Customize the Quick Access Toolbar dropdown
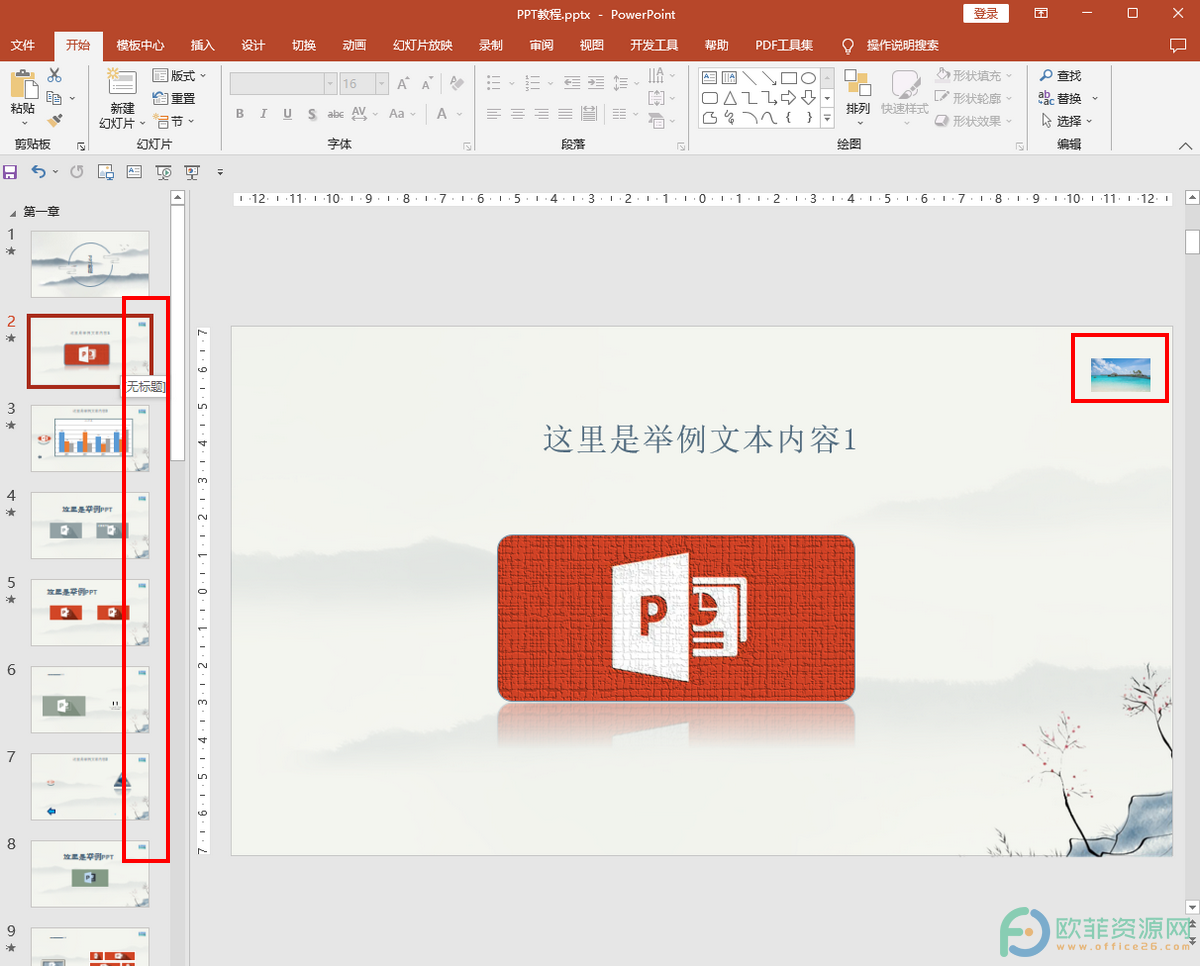The width and height of the screenshot is (1200, 966). 220,172
